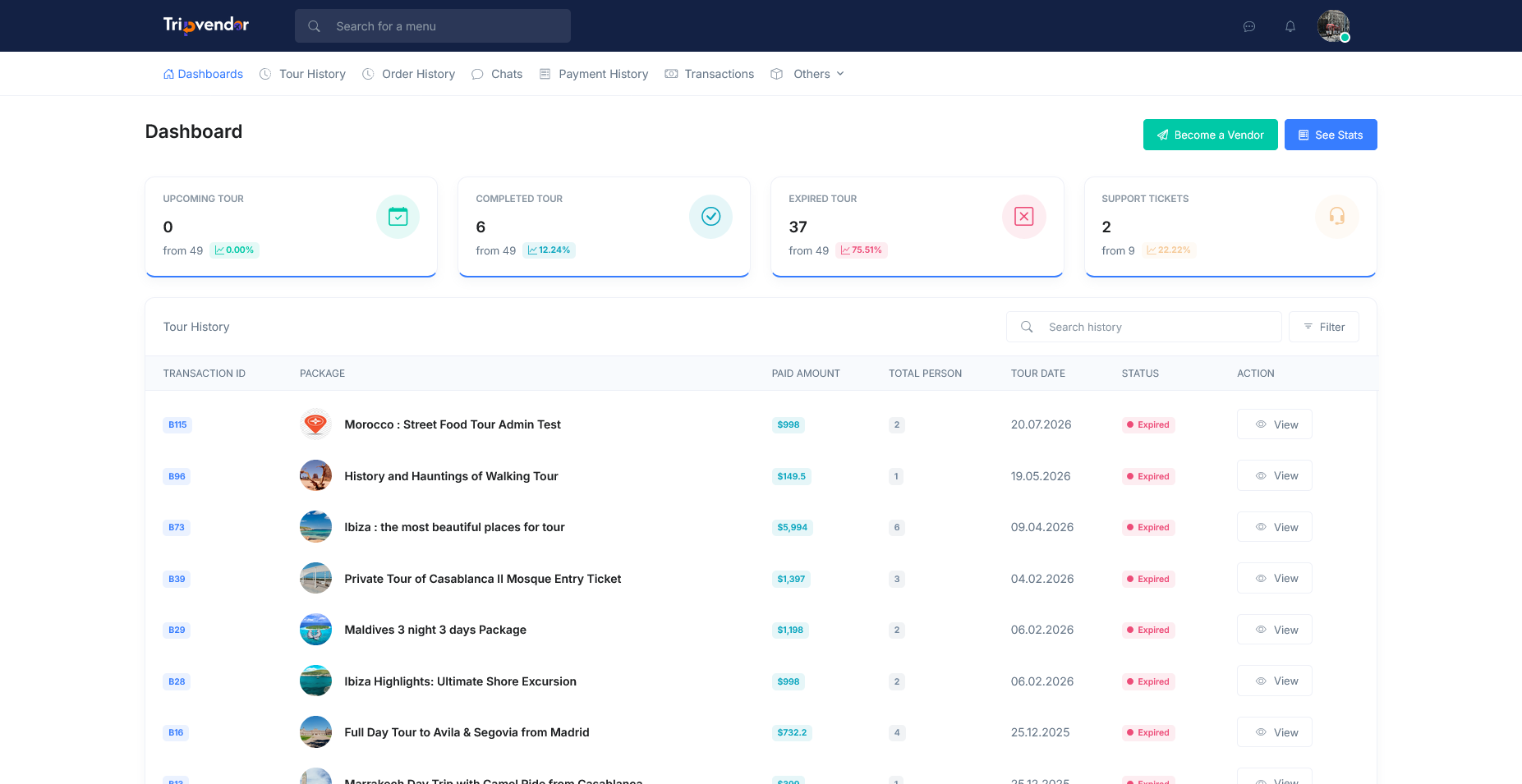Click the Casablanca Mosque tour thumbnail
The image size is (1522, 784).
315,579
